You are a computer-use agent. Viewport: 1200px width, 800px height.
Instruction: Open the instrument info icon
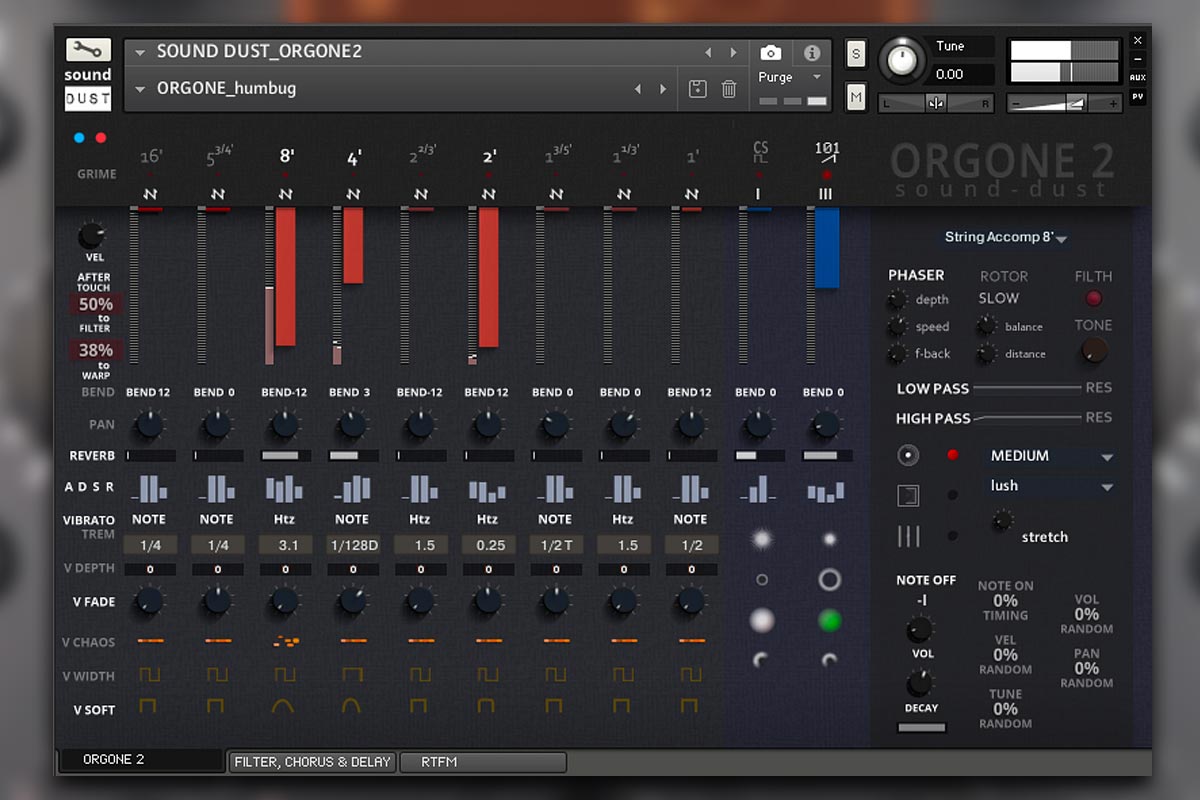812,53
